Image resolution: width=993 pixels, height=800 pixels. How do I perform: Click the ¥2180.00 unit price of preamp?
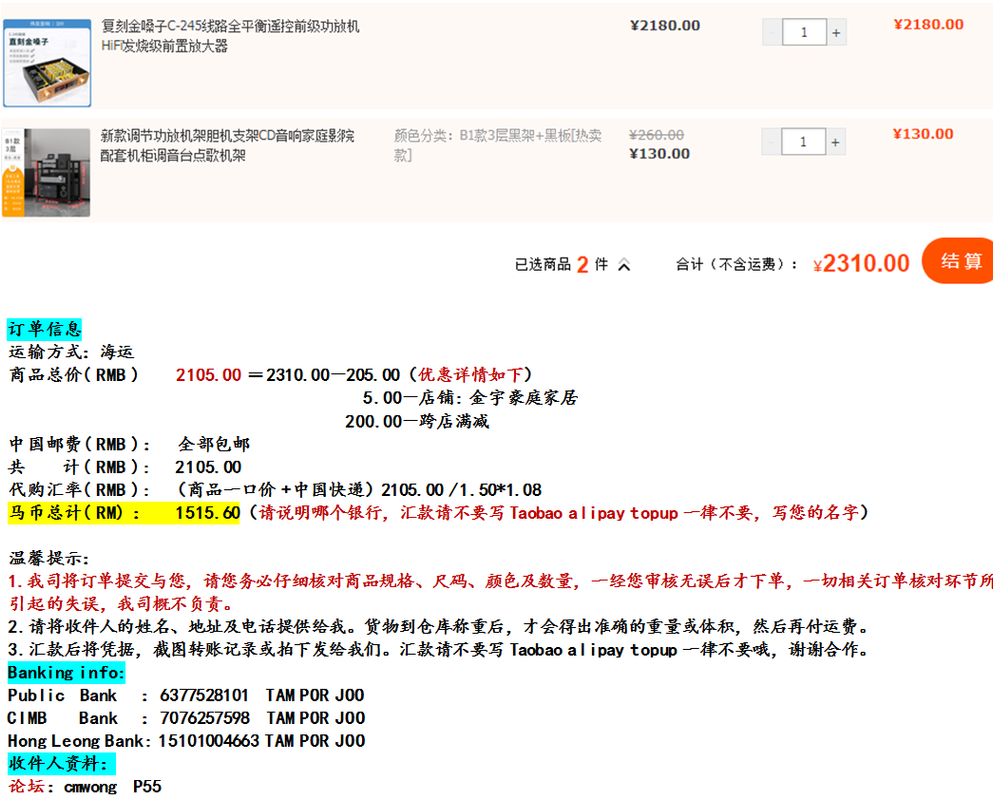coord(665,26)
